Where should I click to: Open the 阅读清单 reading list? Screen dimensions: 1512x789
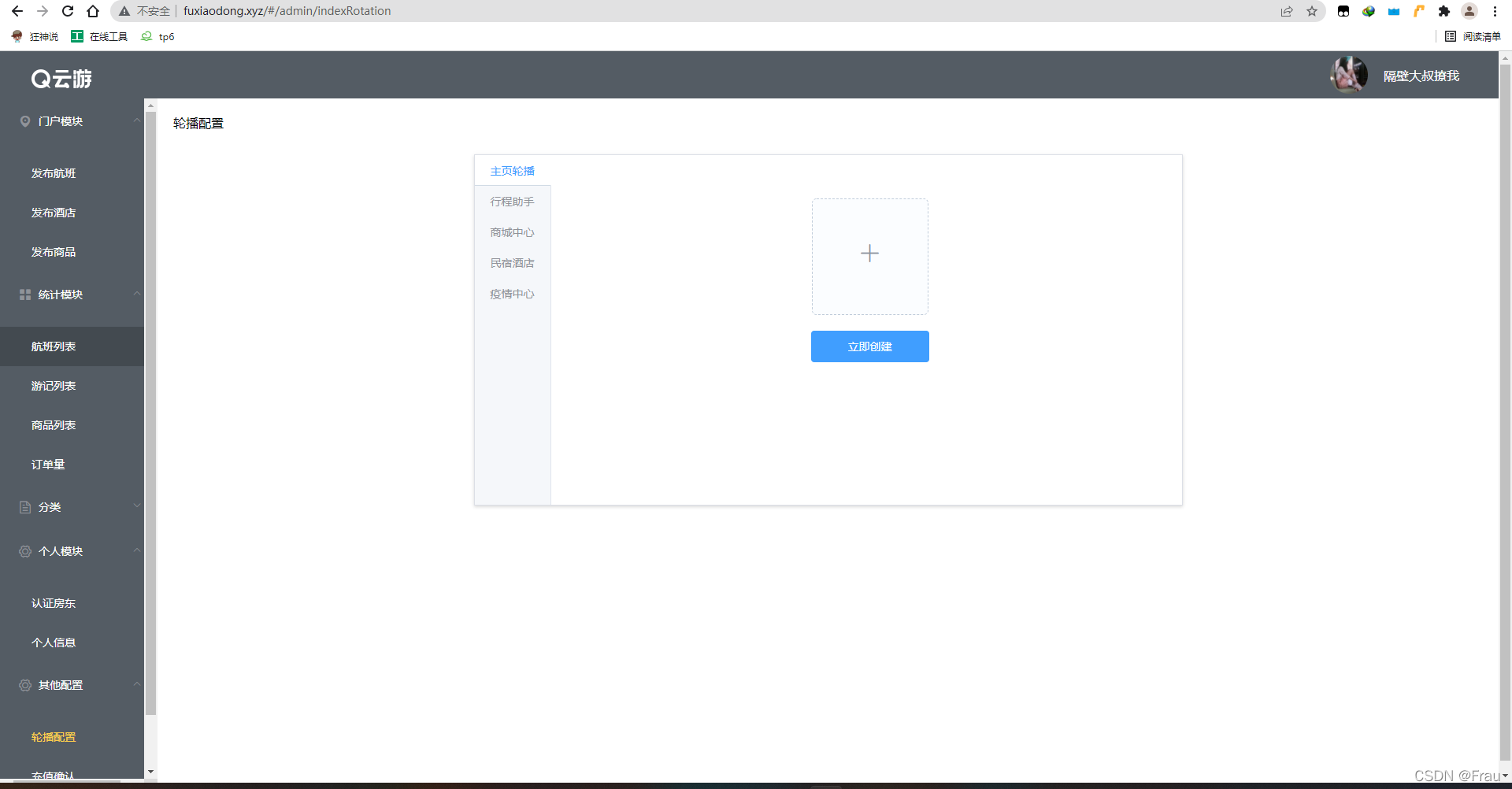[1473, 36]
